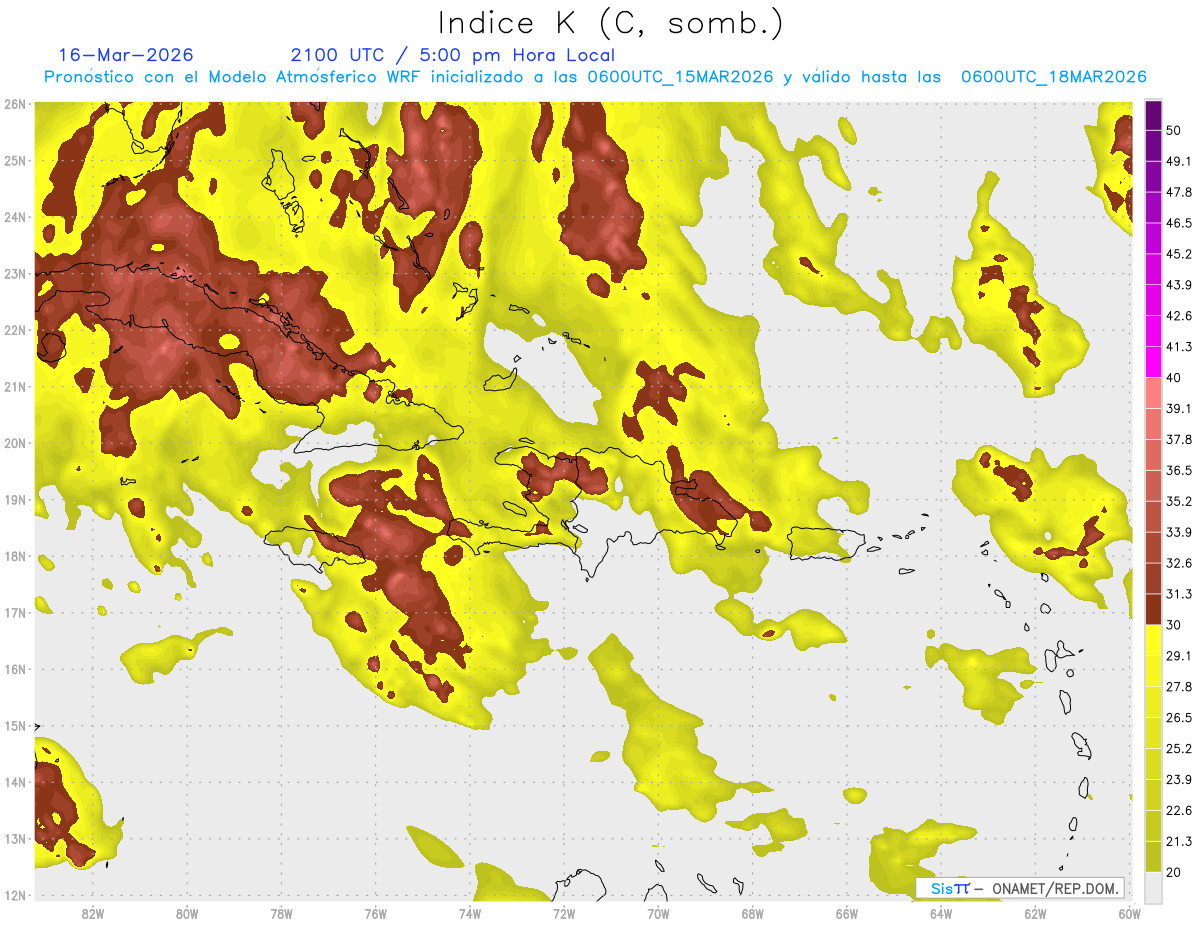The image size is (1200, 927).
Task: Click the '78W' longitude label
Action: [x=281, y=914]
